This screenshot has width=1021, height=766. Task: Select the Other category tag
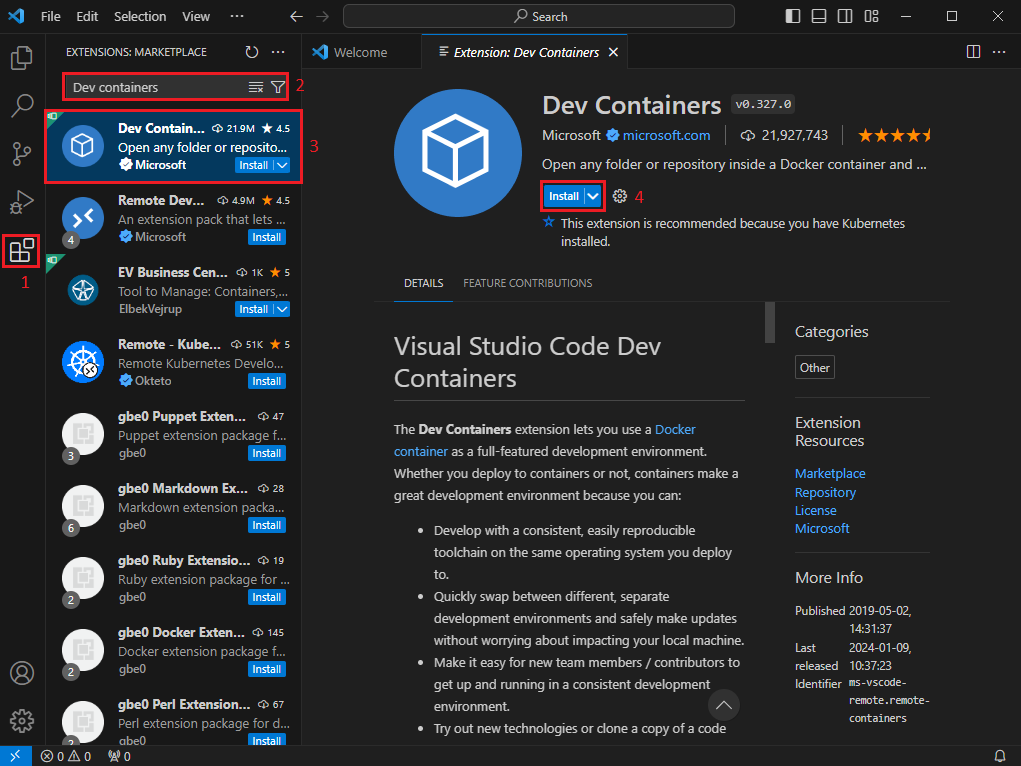click(x=815, y=367)
